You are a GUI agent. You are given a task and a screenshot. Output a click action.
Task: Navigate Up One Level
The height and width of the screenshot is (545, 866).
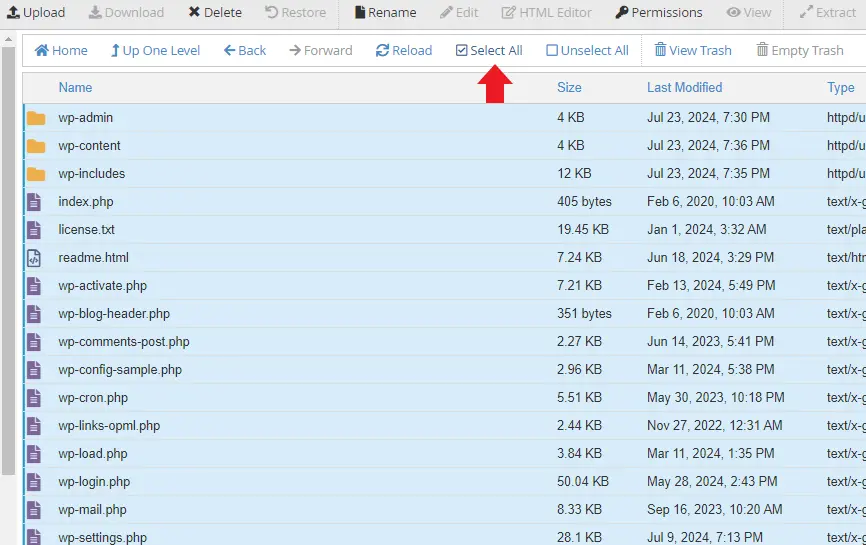coord(155,50)
